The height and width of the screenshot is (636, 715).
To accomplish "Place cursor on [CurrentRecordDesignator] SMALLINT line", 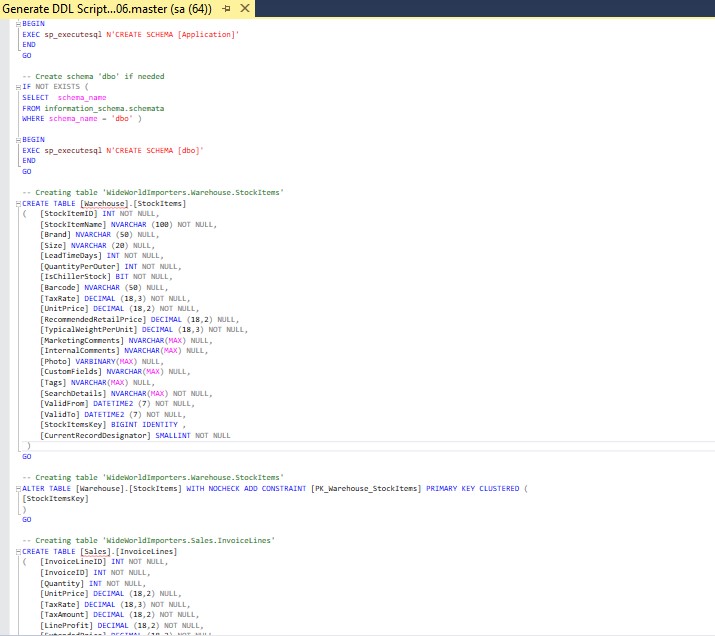I will pyautogui.click(x=135, y=435).
